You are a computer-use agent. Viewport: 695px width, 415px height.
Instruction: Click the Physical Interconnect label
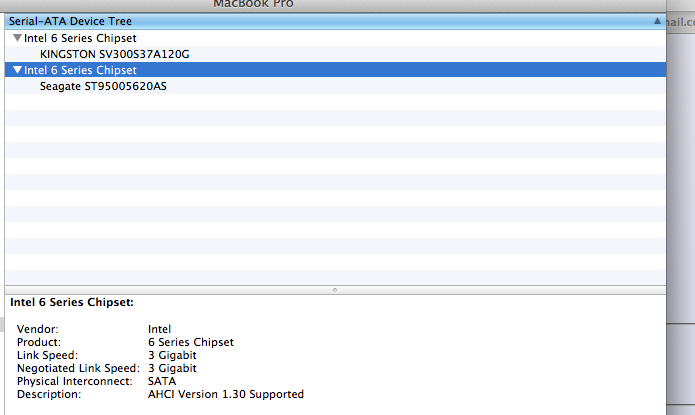click(74, 381)
